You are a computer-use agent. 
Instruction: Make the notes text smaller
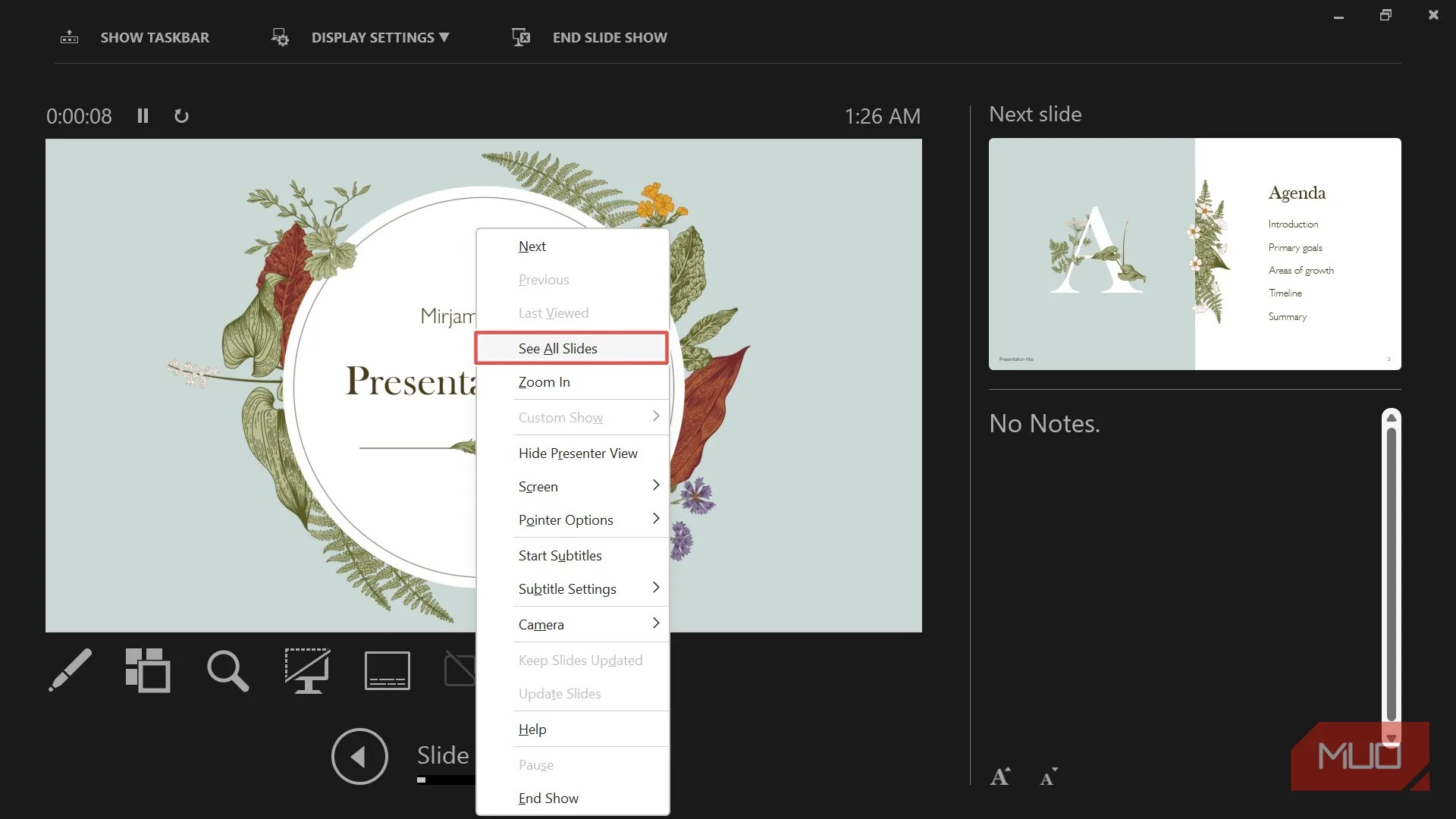coord(1048,776)
